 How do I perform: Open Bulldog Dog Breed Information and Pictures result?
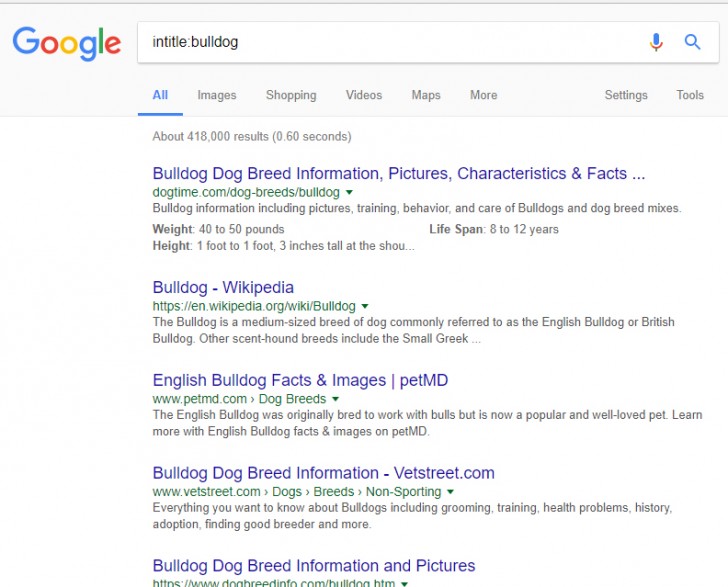313,566
